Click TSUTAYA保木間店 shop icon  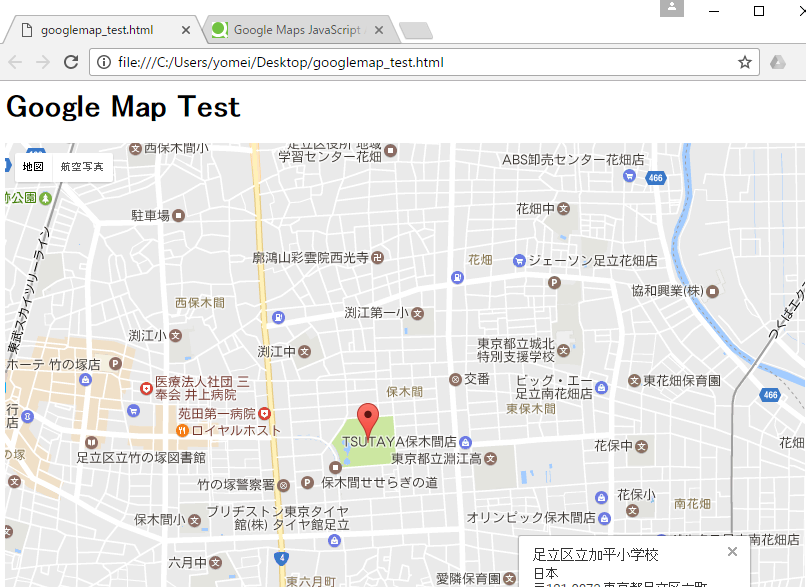(x=466, y=442)
